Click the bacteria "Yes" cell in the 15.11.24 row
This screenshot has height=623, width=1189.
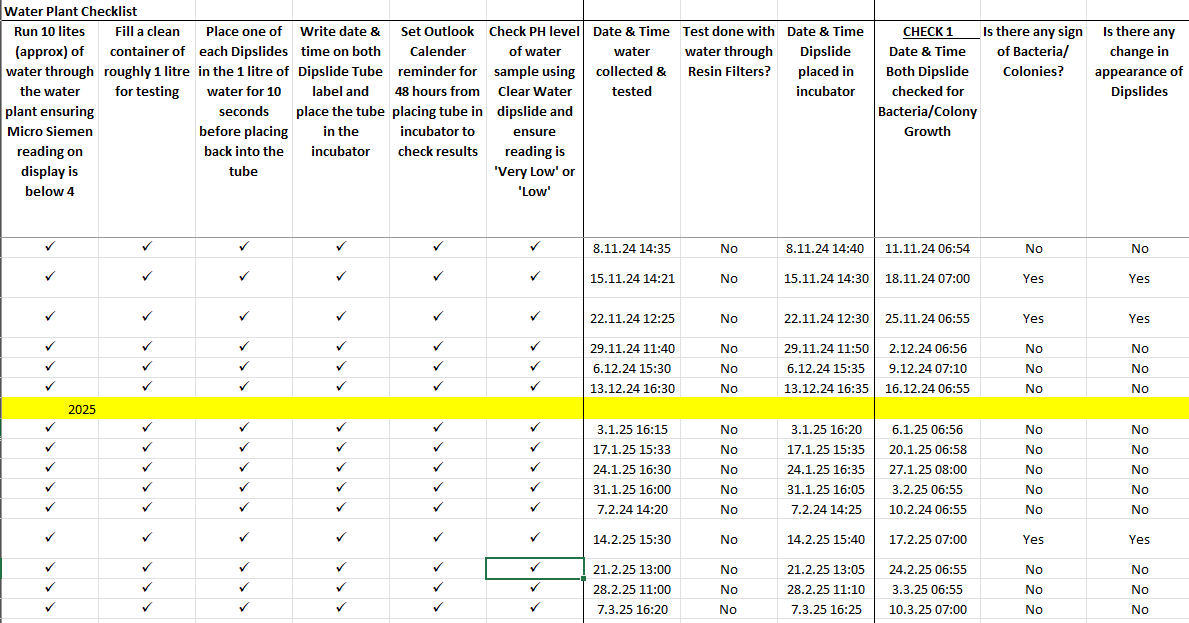point(1033,279)
